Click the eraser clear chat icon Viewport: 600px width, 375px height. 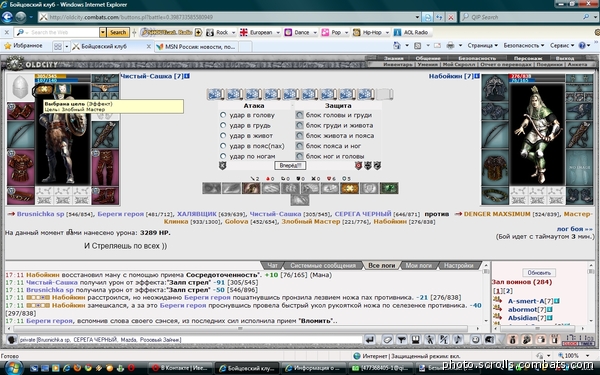(387, 340)
